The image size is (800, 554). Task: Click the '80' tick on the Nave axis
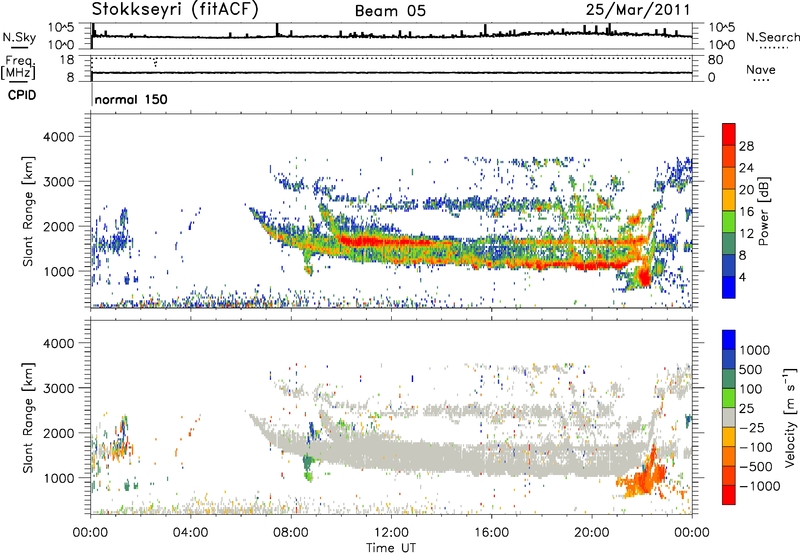pyautogui.click(x=715, y=60)
